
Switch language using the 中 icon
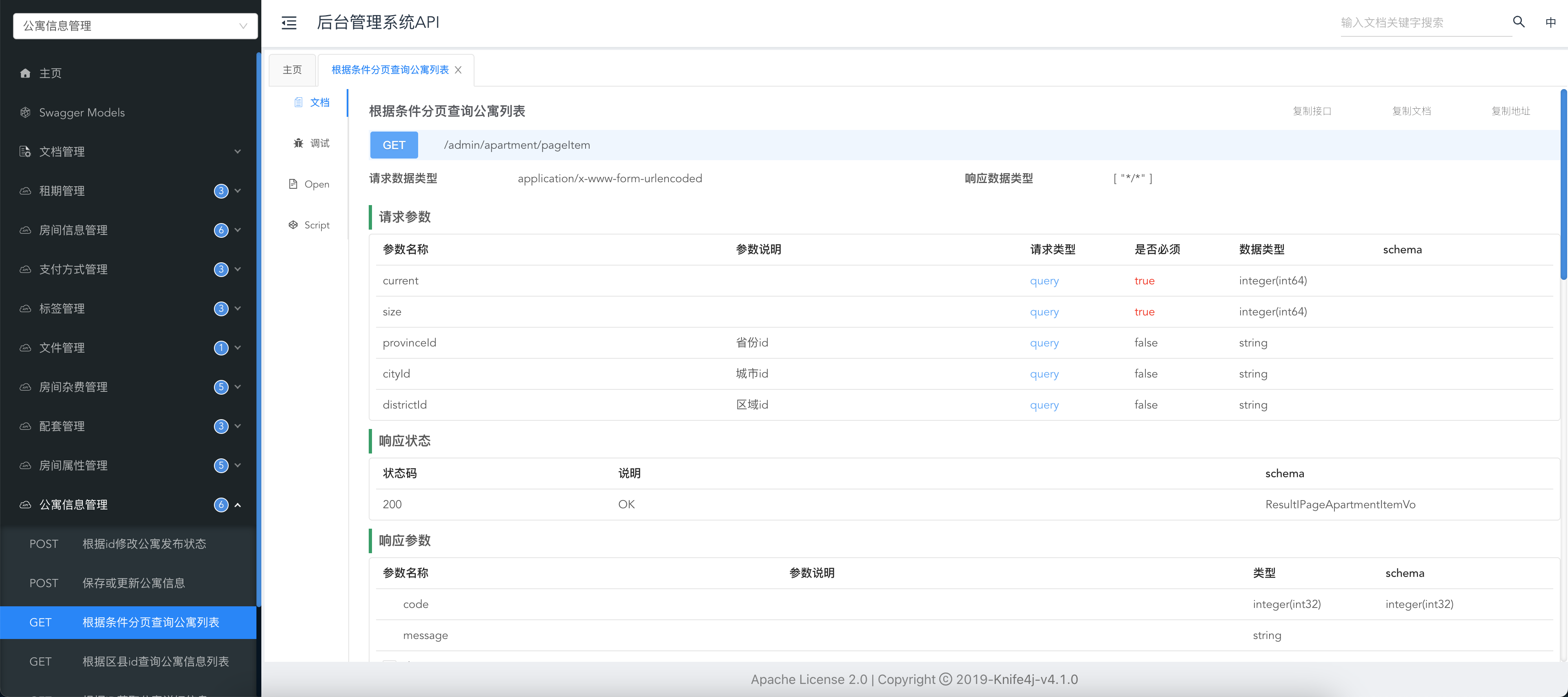pyautogui.click(x=1551, y=22)
